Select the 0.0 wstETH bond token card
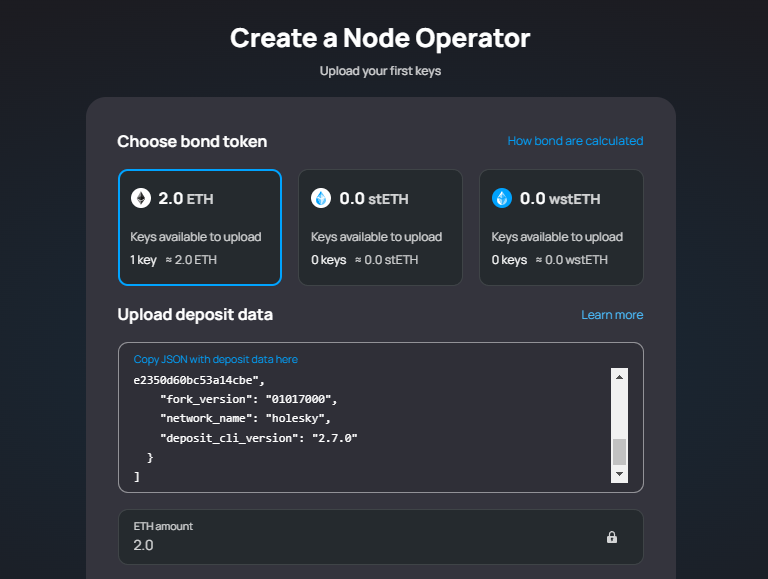 (561, 227)
